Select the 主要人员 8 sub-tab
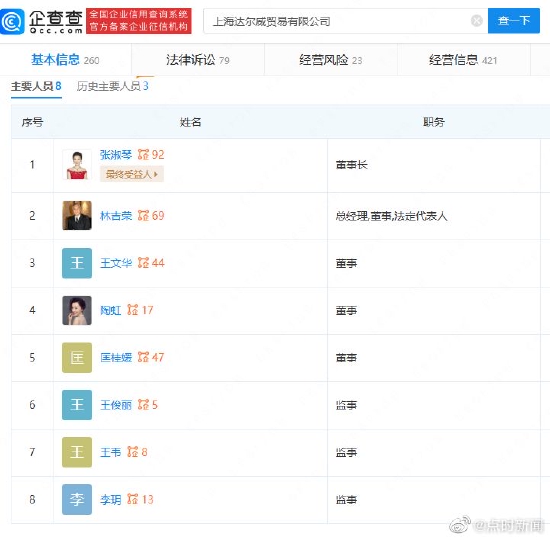The image size is (550, 540). (x=36, y=86)
